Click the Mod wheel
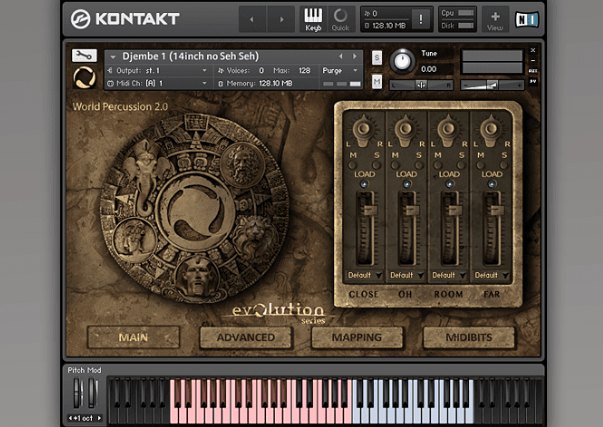603x427 pixels. (x=92, y=393)
